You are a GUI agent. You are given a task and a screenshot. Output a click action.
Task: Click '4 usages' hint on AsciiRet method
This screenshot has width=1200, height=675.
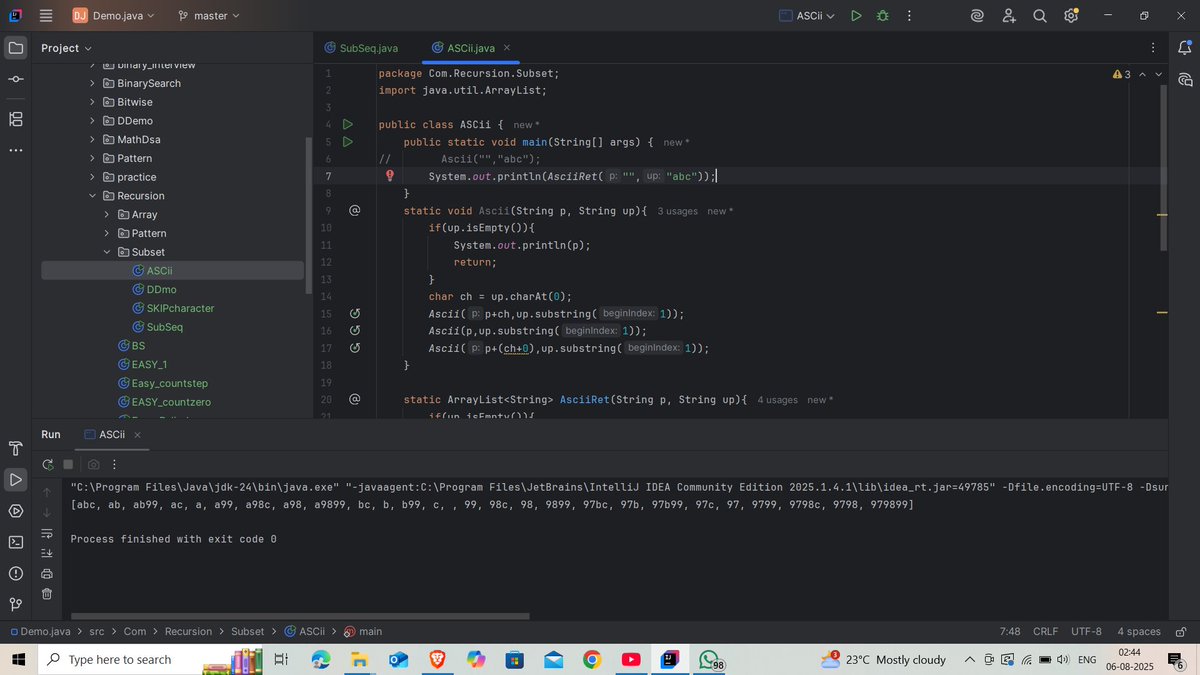777,400
